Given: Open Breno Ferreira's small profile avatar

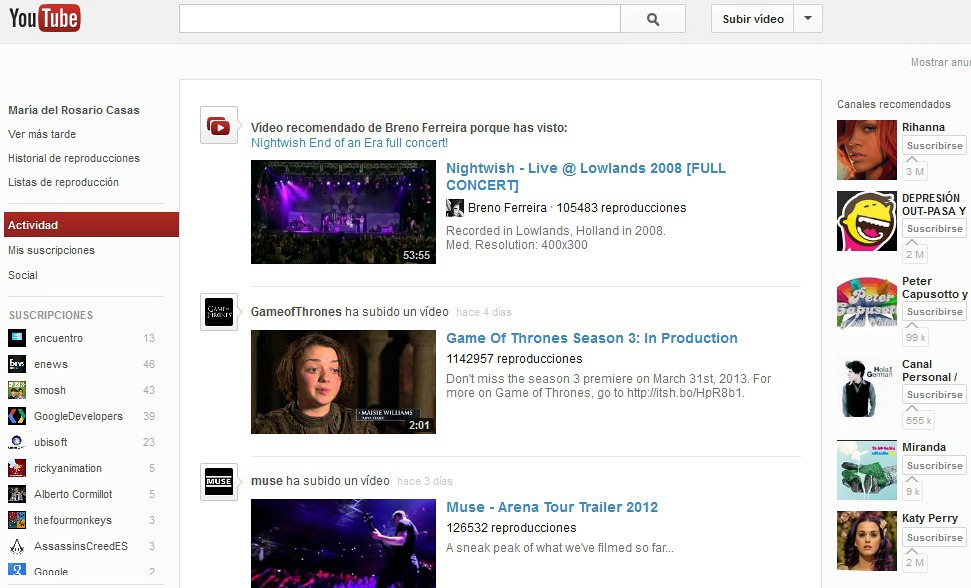Looking at the screenshot, I should [455, 208].
